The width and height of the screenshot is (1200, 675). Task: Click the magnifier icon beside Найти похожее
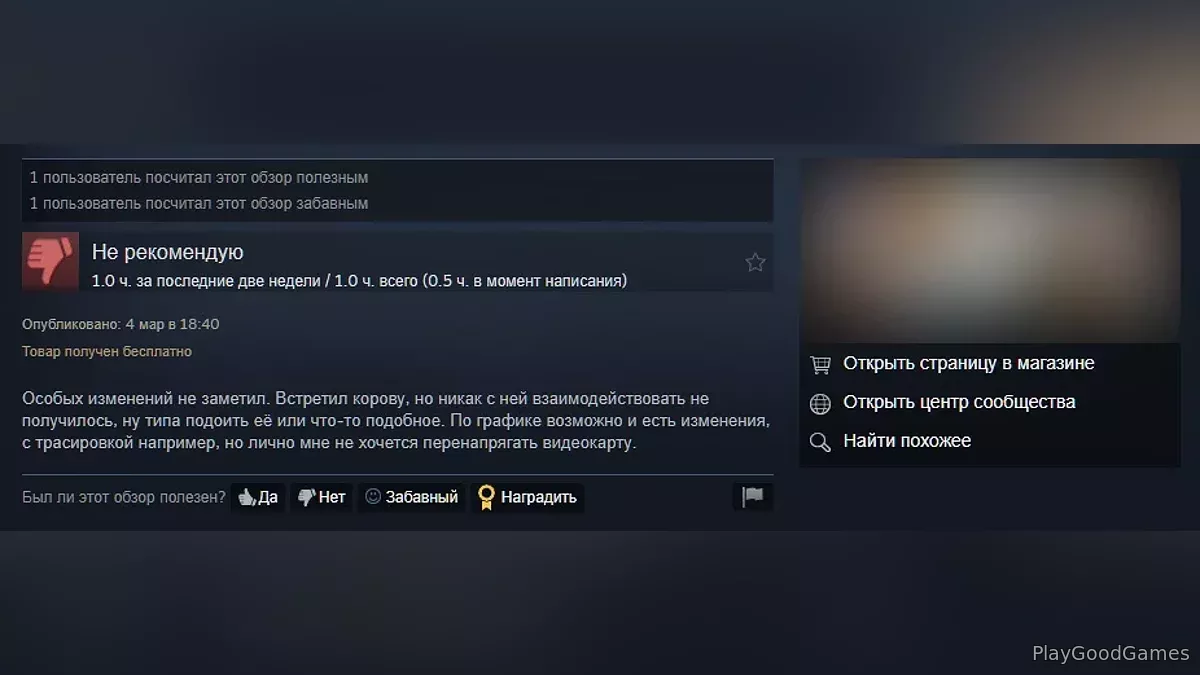point(820,442)
